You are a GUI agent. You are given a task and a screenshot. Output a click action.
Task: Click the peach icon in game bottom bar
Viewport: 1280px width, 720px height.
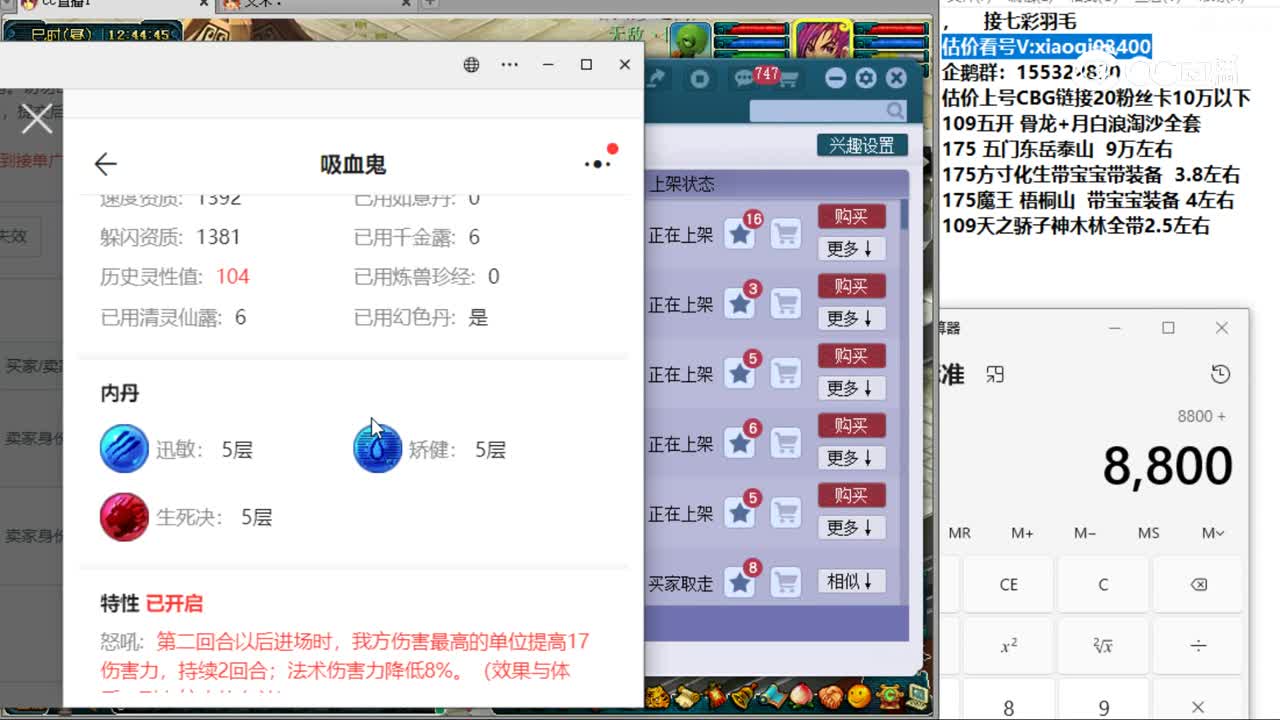click(801, 695)
